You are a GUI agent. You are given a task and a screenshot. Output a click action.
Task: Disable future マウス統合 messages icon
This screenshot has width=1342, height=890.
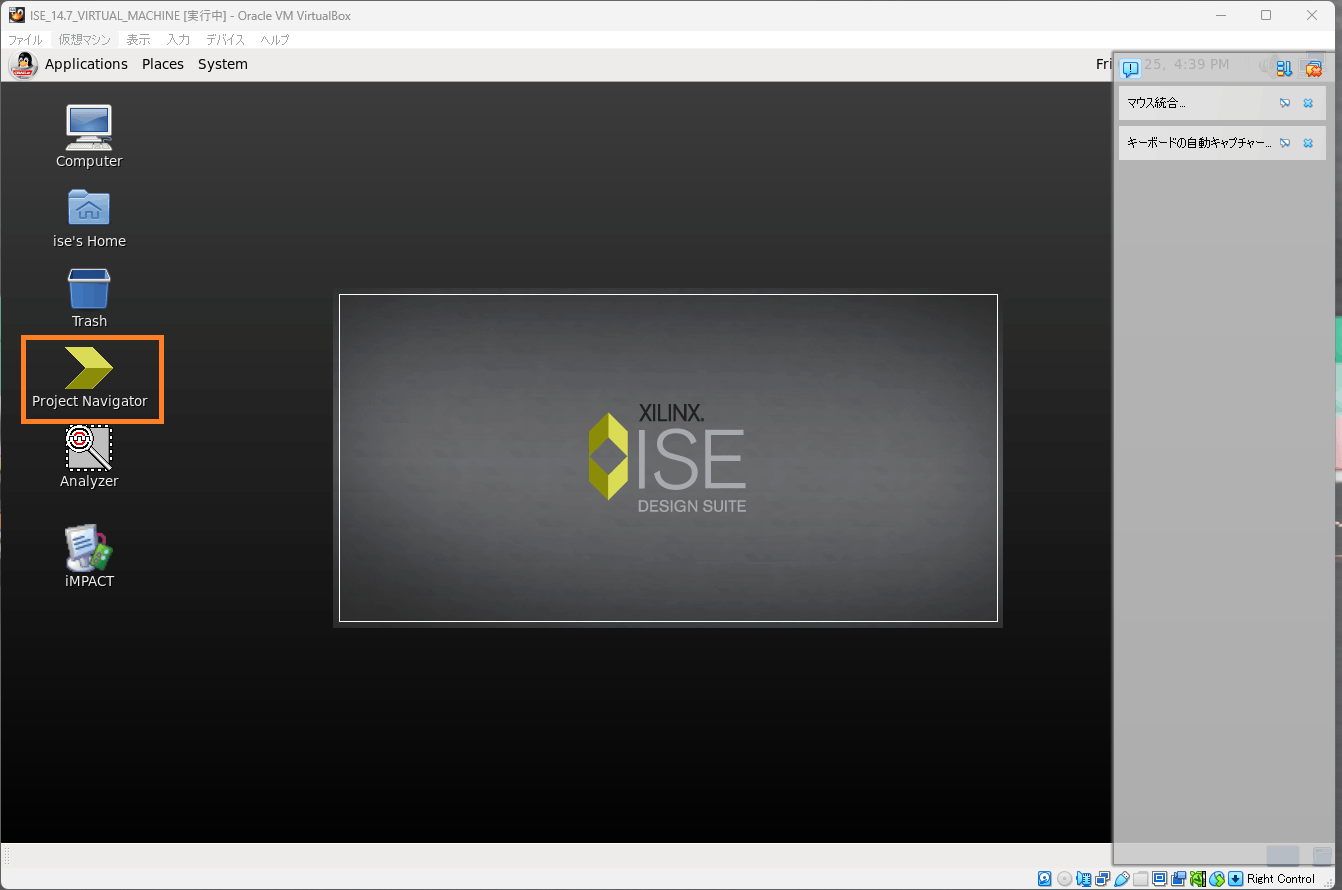[1285, 103]
